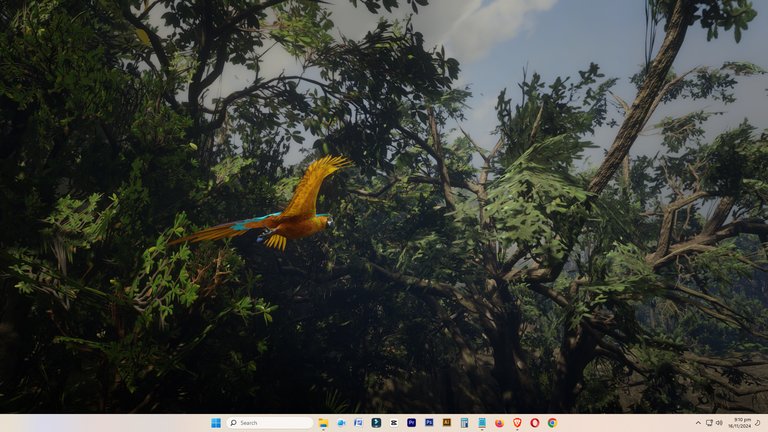
Task: Open the volume speaker tray icon
Action: click(719, 423)
